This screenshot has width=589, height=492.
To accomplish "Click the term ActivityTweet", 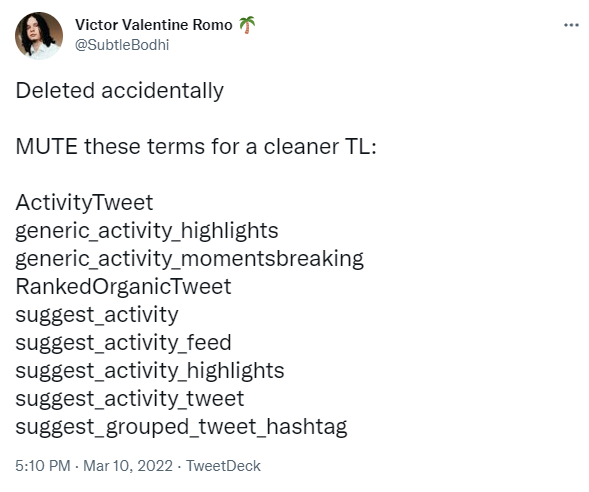I will (84, 203).
